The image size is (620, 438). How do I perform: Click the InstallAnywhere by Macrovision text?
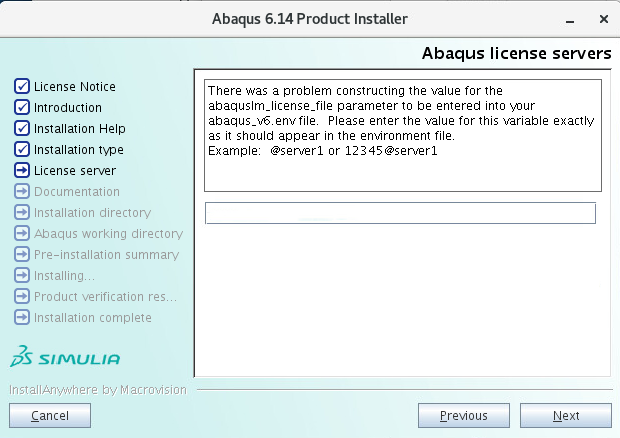click(98, 390)
